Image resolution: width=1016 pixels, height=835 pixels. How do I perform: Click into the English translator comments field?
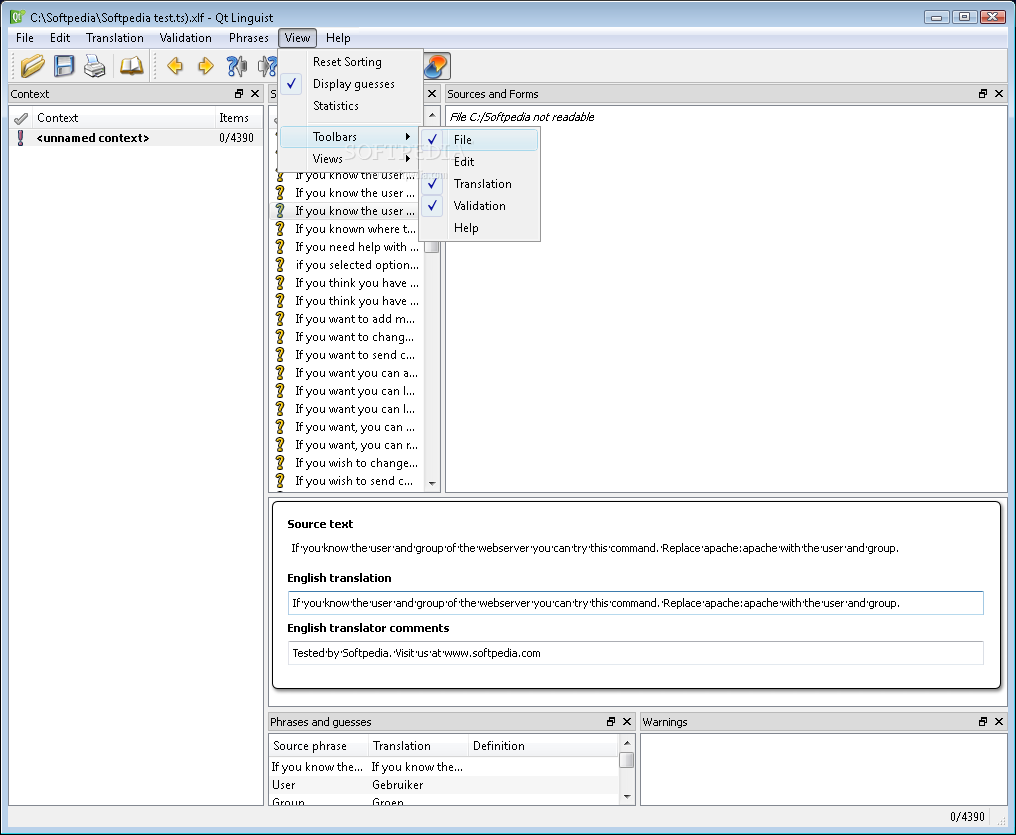(x=636, y=653)
